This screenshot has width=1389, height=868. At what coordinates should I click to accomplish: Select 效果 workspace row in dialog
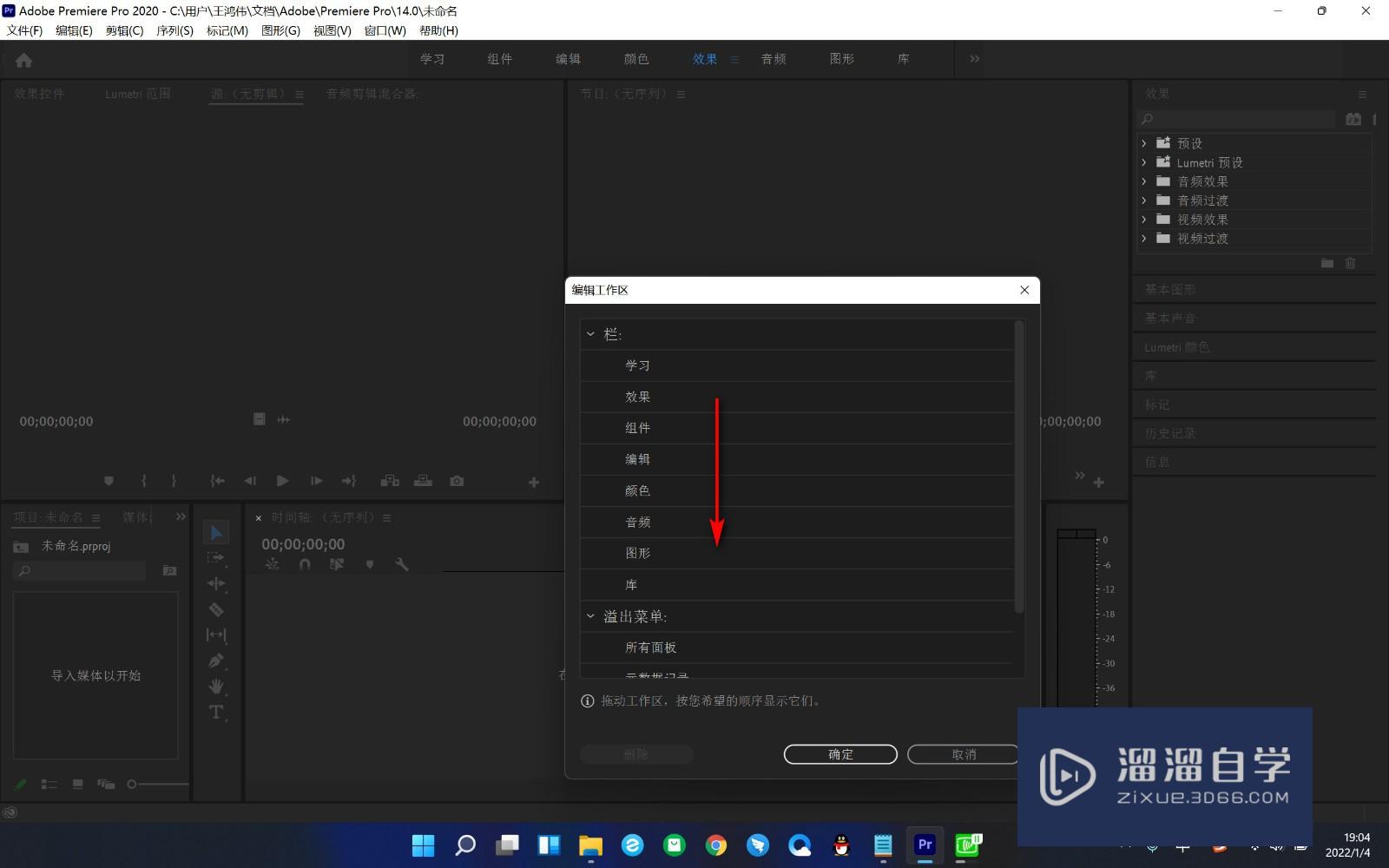(797, 397)
